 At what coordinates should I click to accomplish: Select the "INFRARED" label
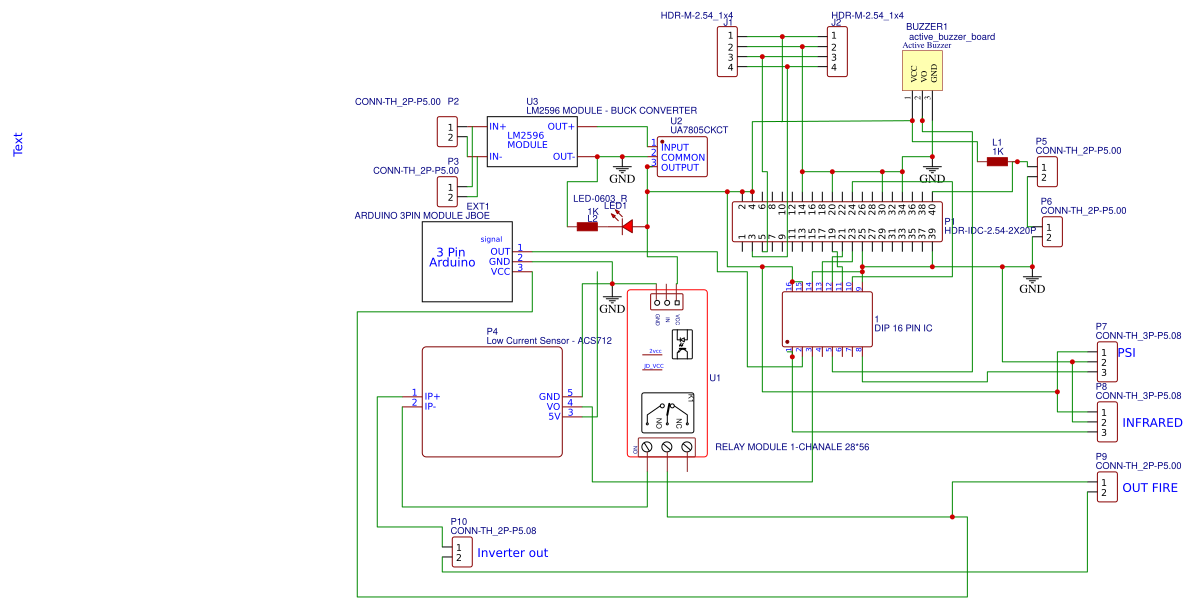coord(1152,422)
